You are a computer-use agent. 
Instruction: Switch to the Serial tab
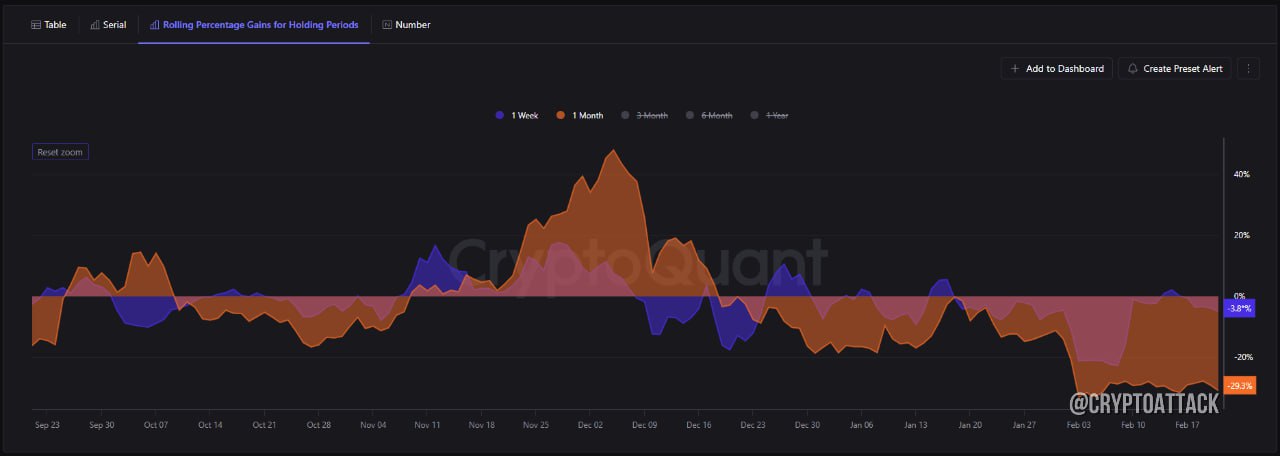pyautogui.click(x=108, y=24)
